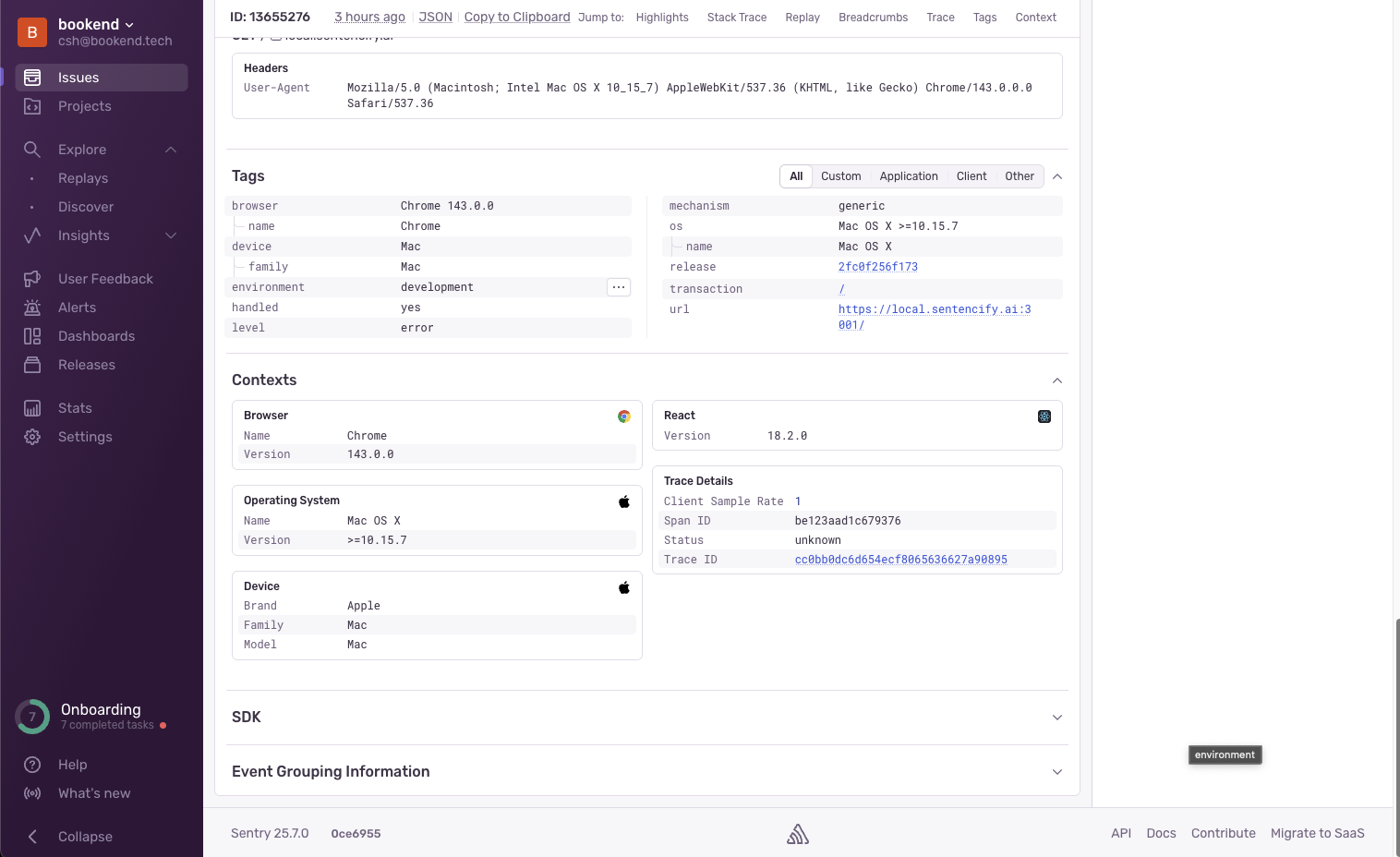Open Settings gear icon
This screenshot has height=857, width=1400.
click(x=32, y=437)
